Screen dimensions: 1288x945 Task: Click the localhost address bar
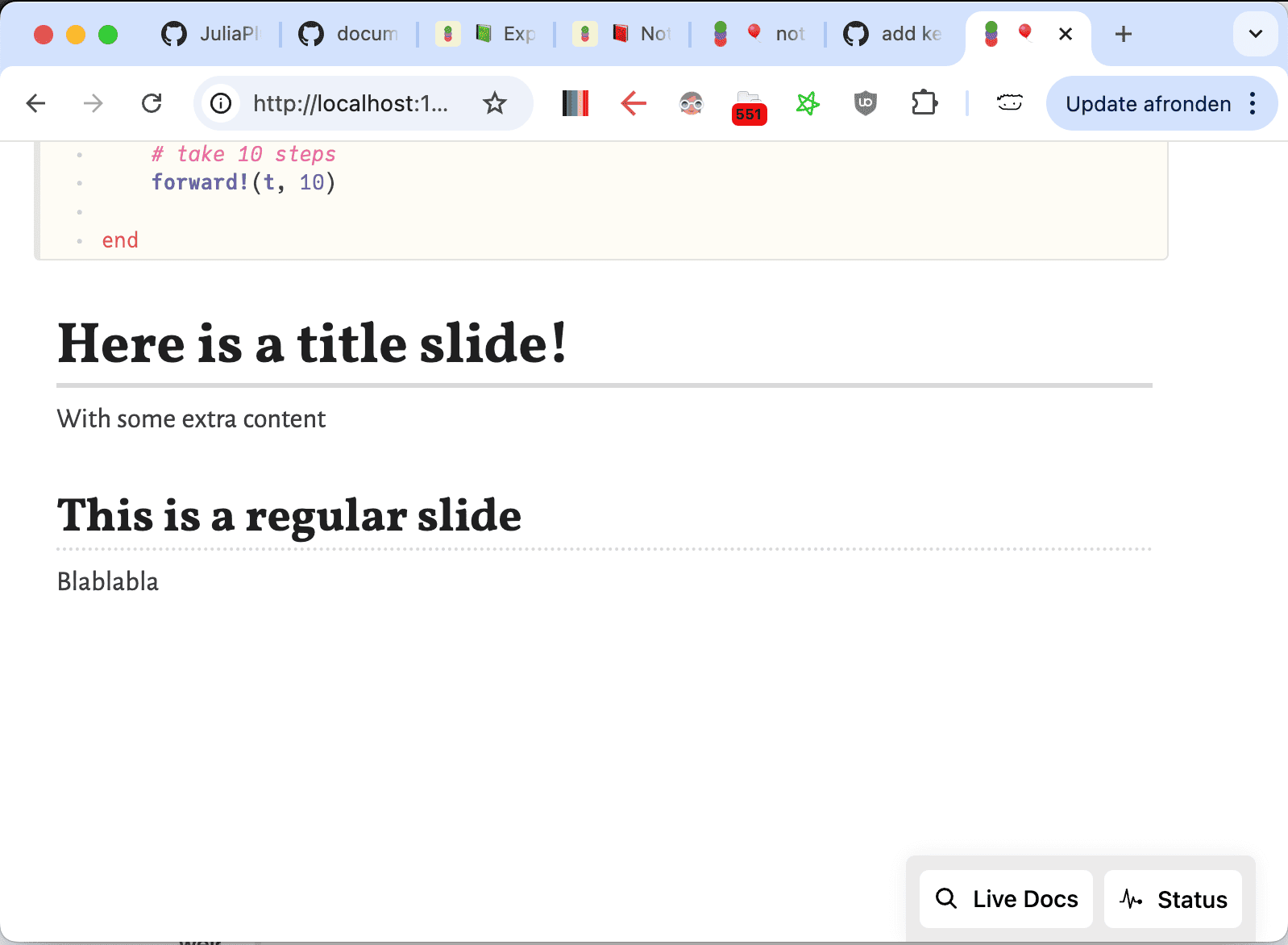click(351, 103)
